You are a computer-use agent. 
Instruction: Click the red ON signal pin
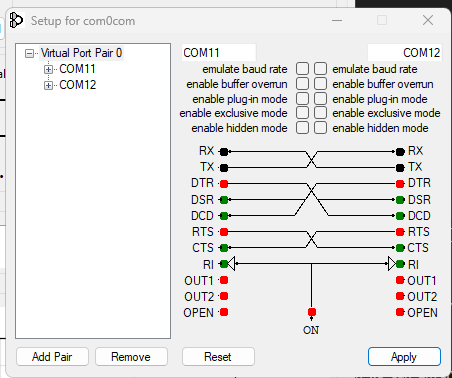click(312, 312)
